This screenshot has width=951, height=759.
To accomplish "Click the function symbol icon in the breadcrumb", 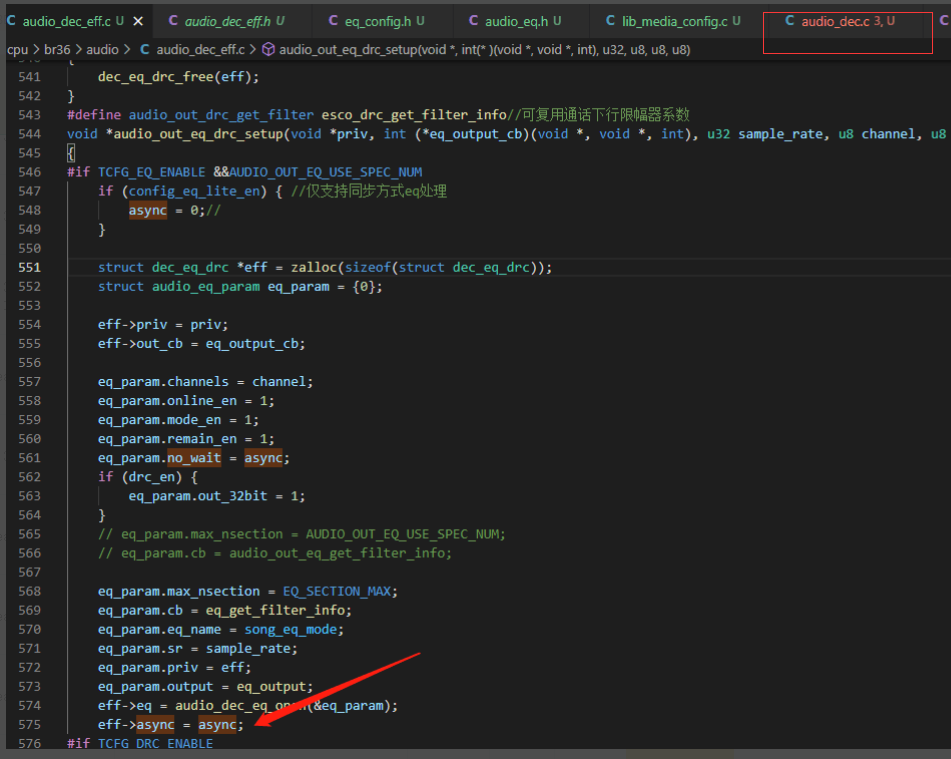I will 268,50.
